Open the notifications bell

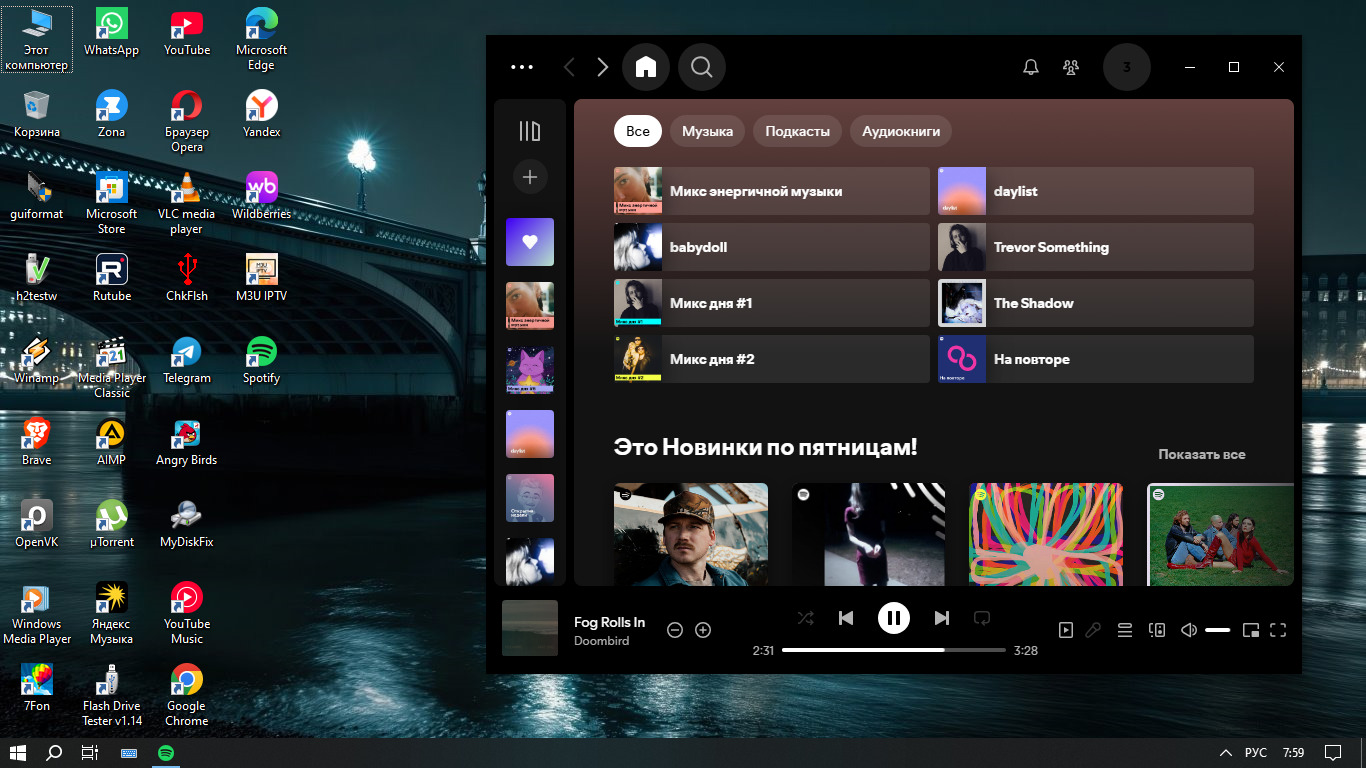(x=1030, y=67)
